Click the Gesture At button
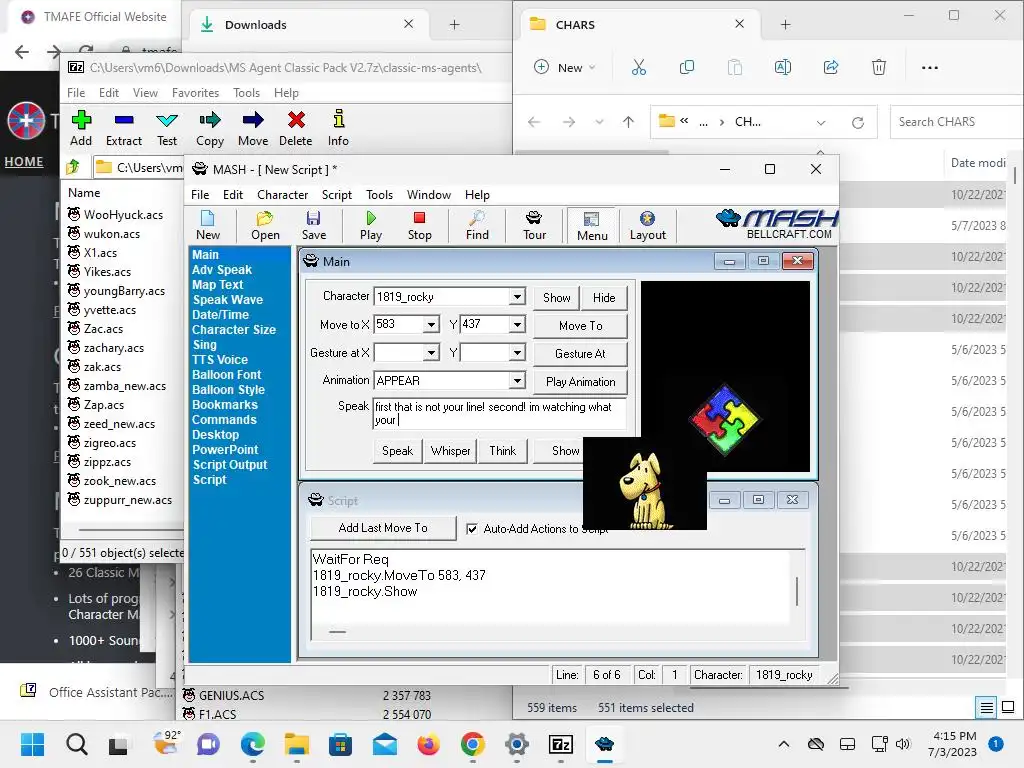The image size is (1024, 768). click(x=581, y=353)
